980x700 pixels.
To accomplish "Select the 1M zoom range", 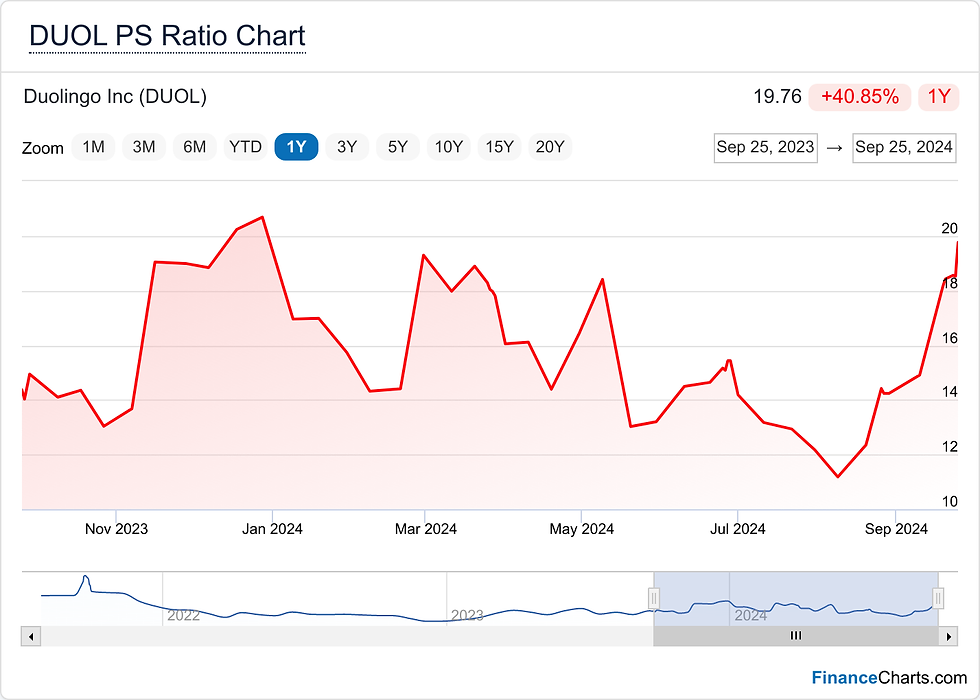I will (93, 147).
